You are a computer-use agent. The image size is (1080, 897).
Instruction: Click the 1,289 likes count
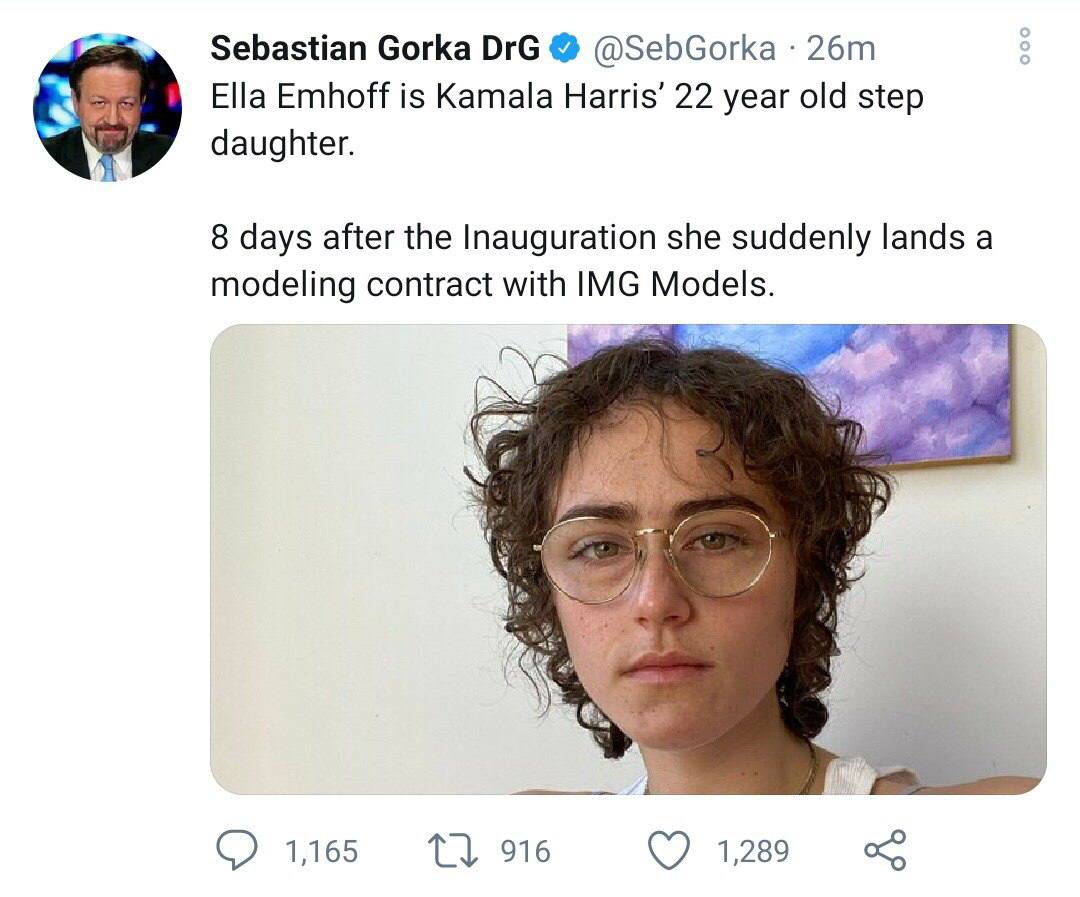click(x=752, y=851)
